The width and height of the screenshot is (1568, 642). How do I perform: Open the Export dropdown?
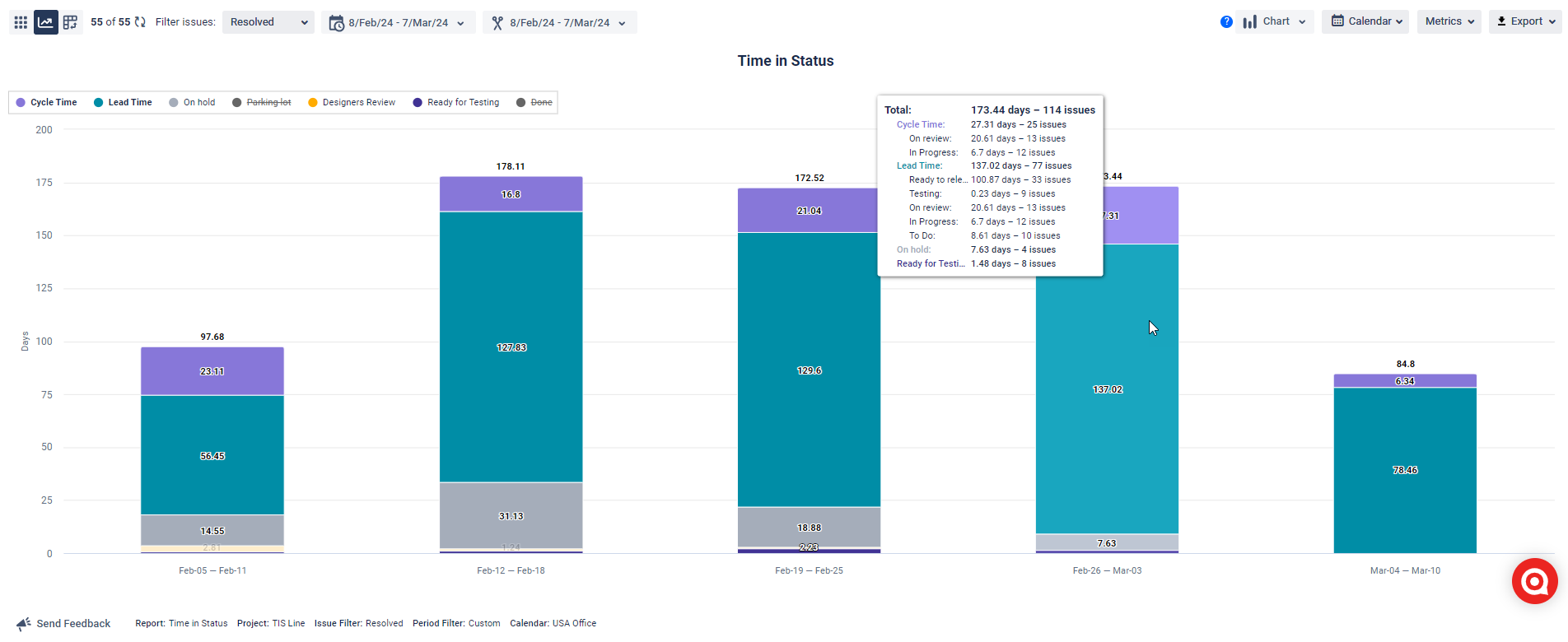coord(1524,21)
